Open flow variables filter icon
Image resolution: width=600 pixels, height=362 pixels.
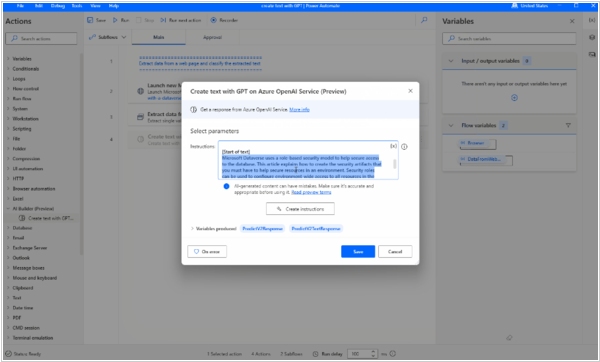tap(568, 125)
